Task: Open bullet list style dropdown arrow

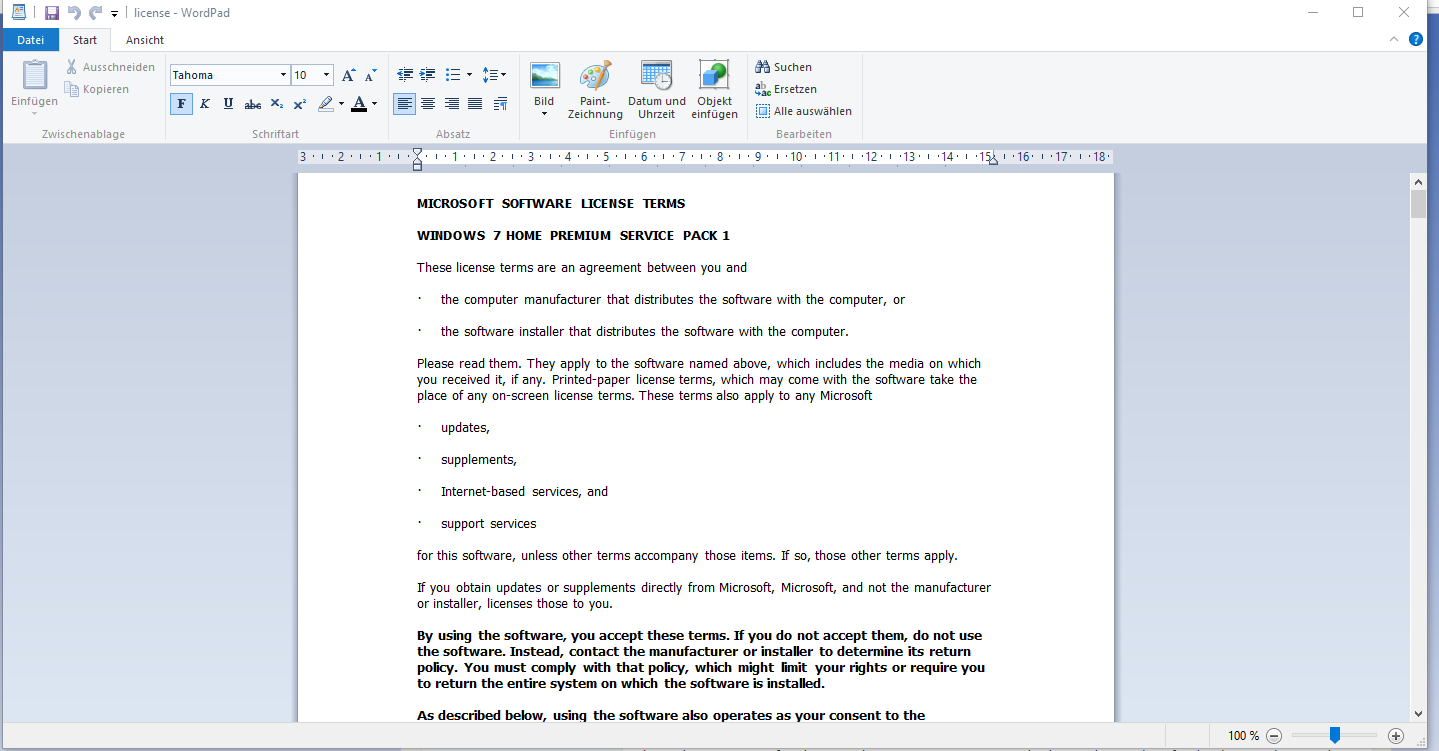Action: coord(469,75)
